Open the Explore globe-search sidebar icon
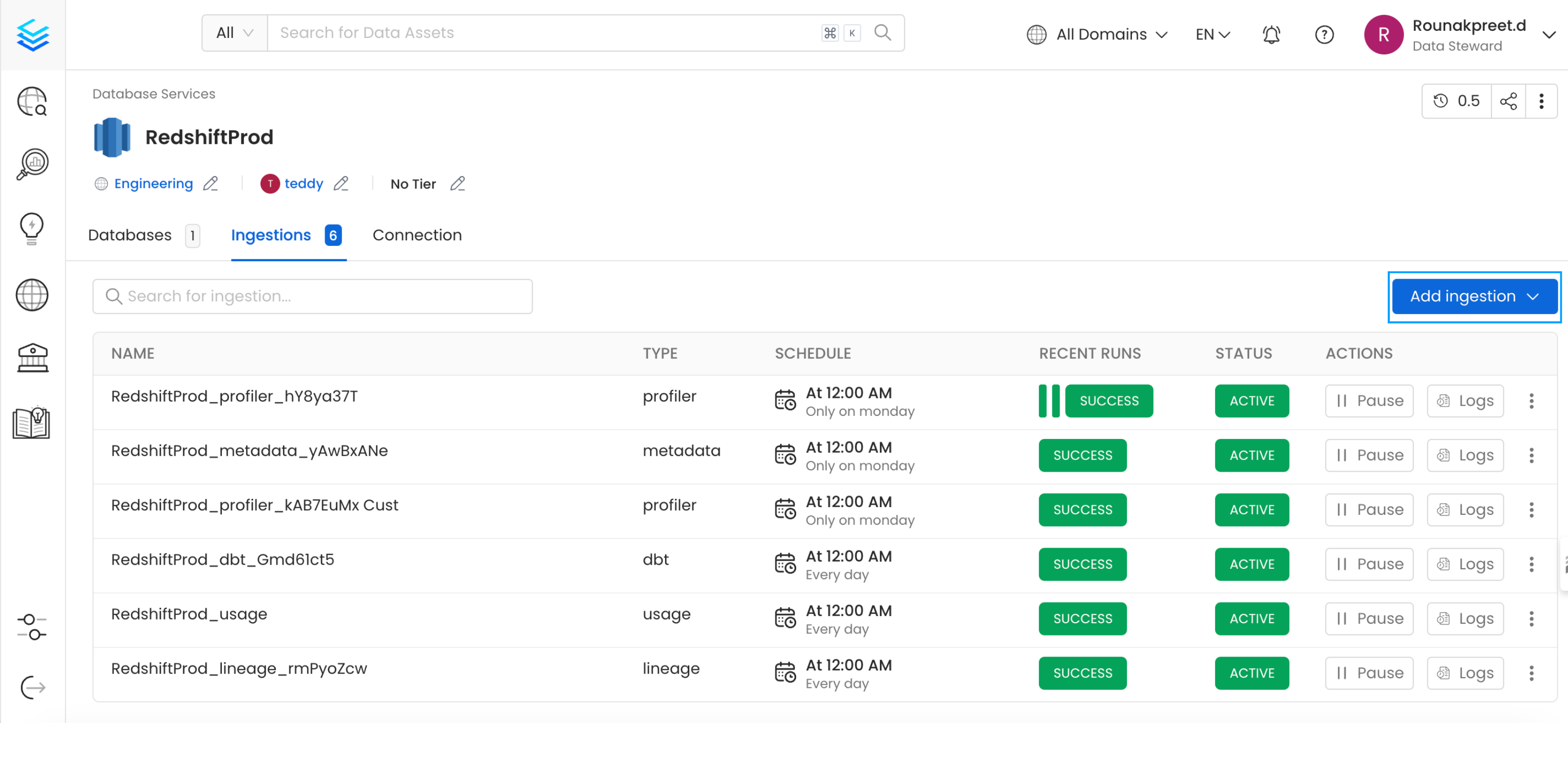Viewport: 1568px width, 770px height. 32,101
